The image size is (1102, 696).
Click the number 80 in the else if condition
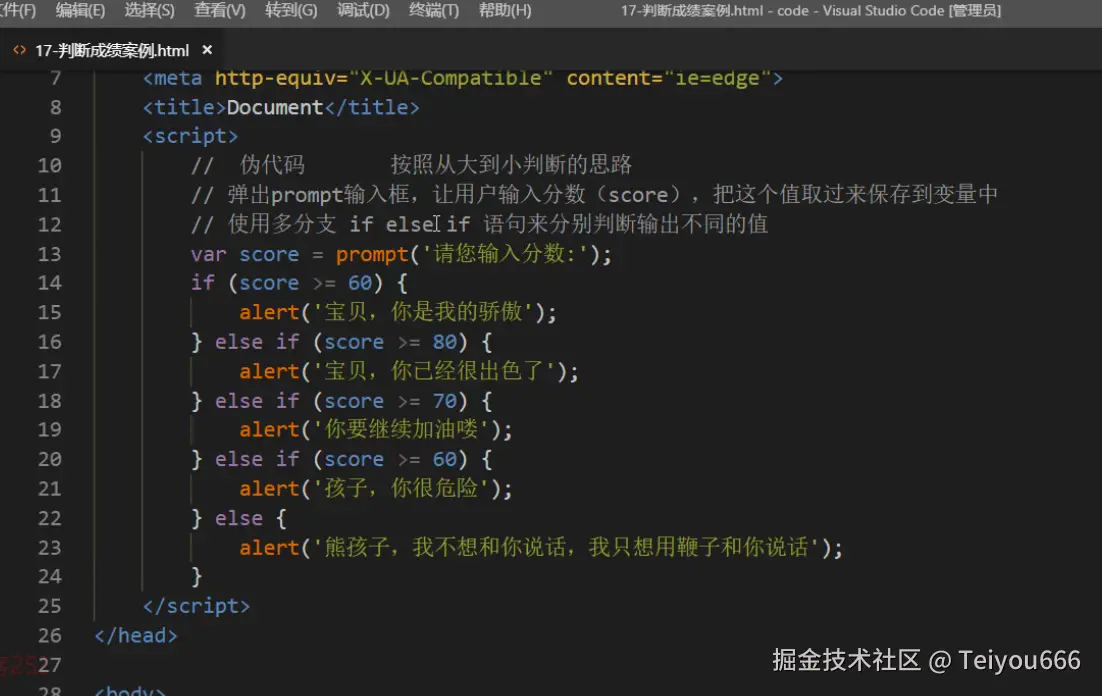click(x=444, y=342)
